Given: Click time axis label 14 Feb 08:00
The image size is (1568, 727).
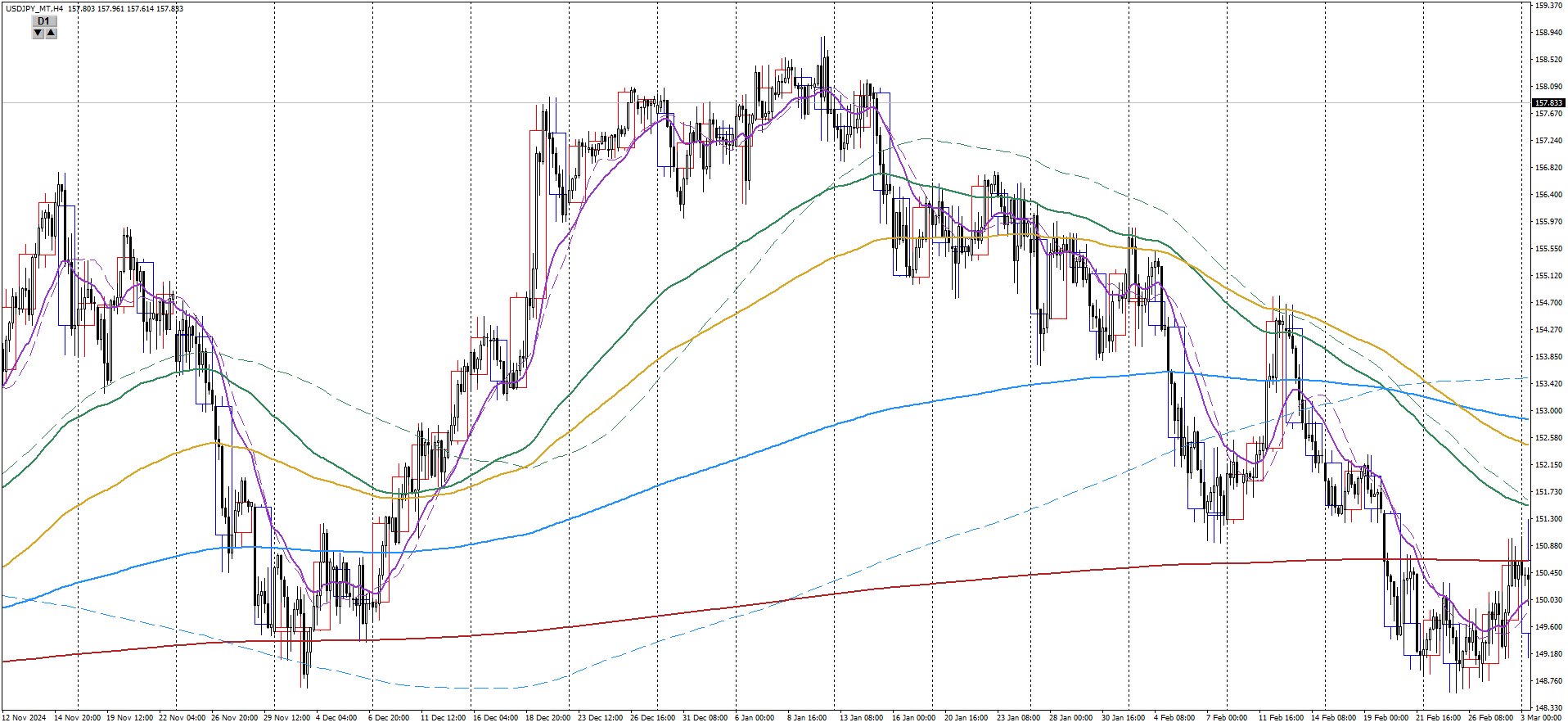Looking at the screenshot, I should point(1334,718).
